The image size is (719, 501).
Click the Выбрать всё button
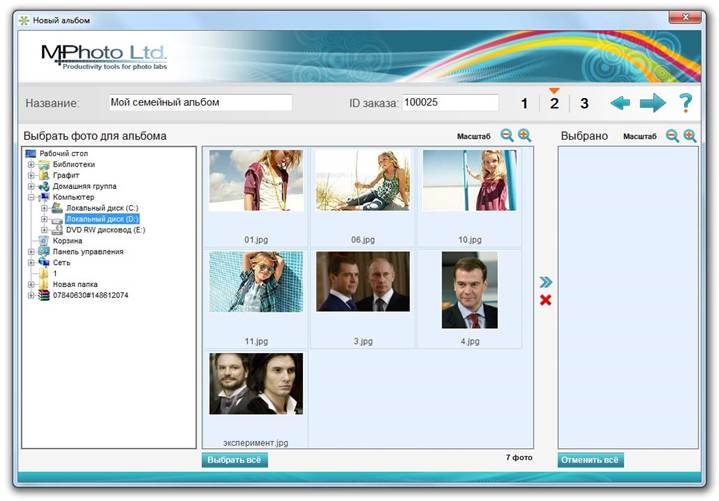[234, 460]
